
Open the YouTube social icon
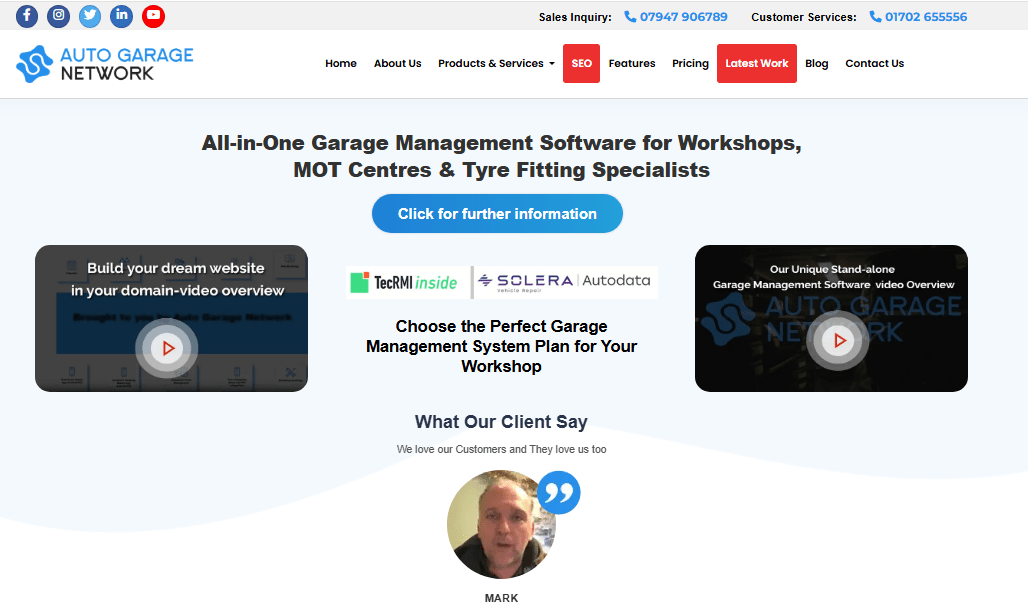(x=153, y=16)
